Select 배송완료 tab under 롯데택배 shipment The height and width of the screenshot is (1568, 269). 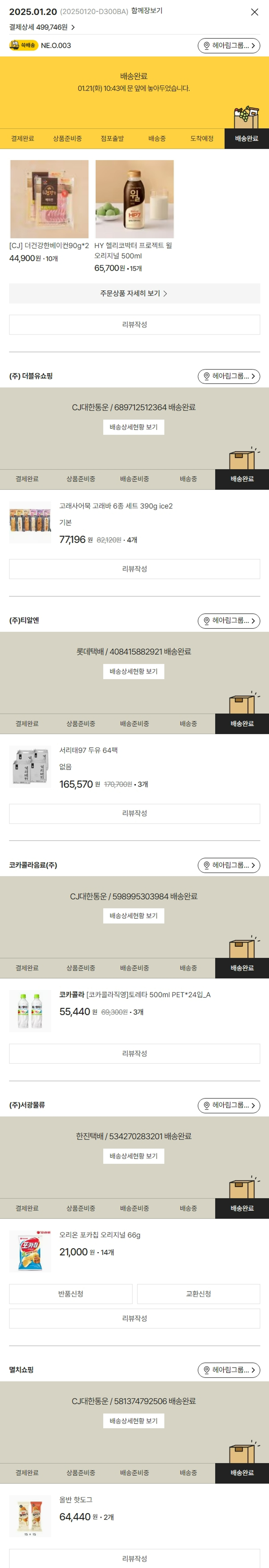pyautogui.click(x=242, y=724)
